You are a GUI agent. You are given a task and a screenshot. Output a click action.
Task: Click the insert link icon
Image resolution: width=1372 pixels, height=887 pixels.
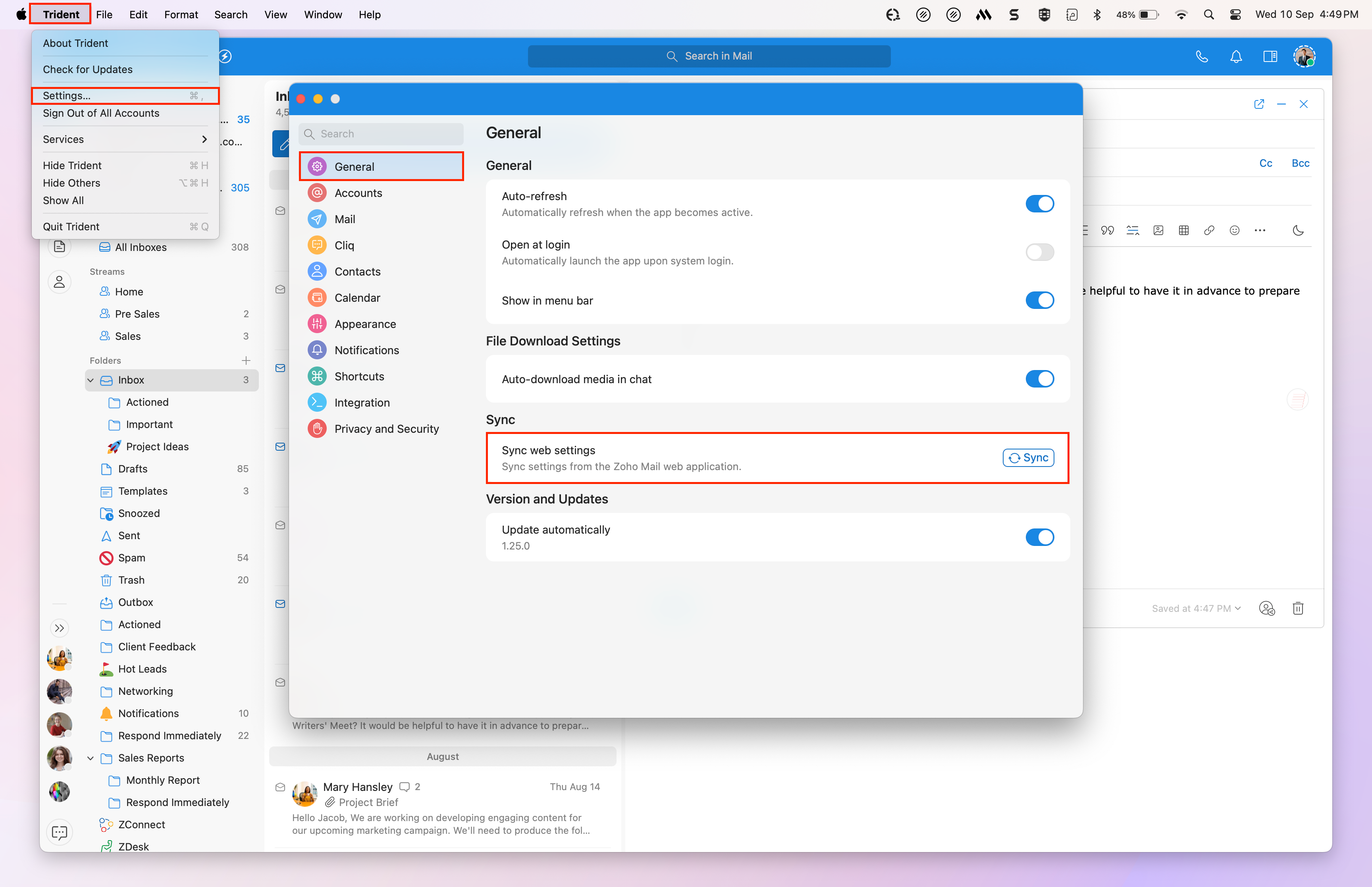(1209, 230)
